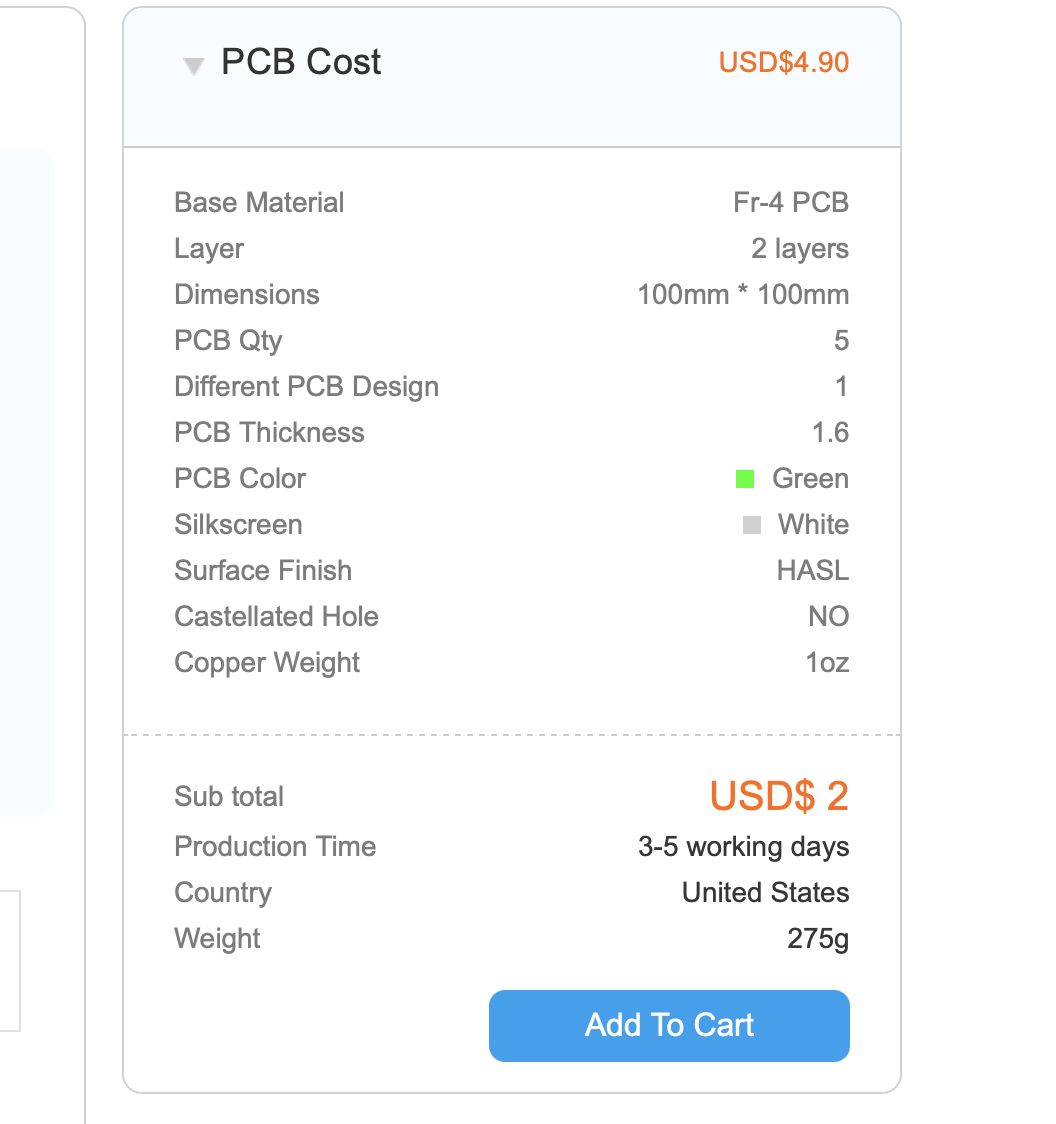Image resolution: width=1056 pixels, height=1124 pixels.
Task: Click the 100mm * 100mm dimensions value
Action: pos(743,295)
